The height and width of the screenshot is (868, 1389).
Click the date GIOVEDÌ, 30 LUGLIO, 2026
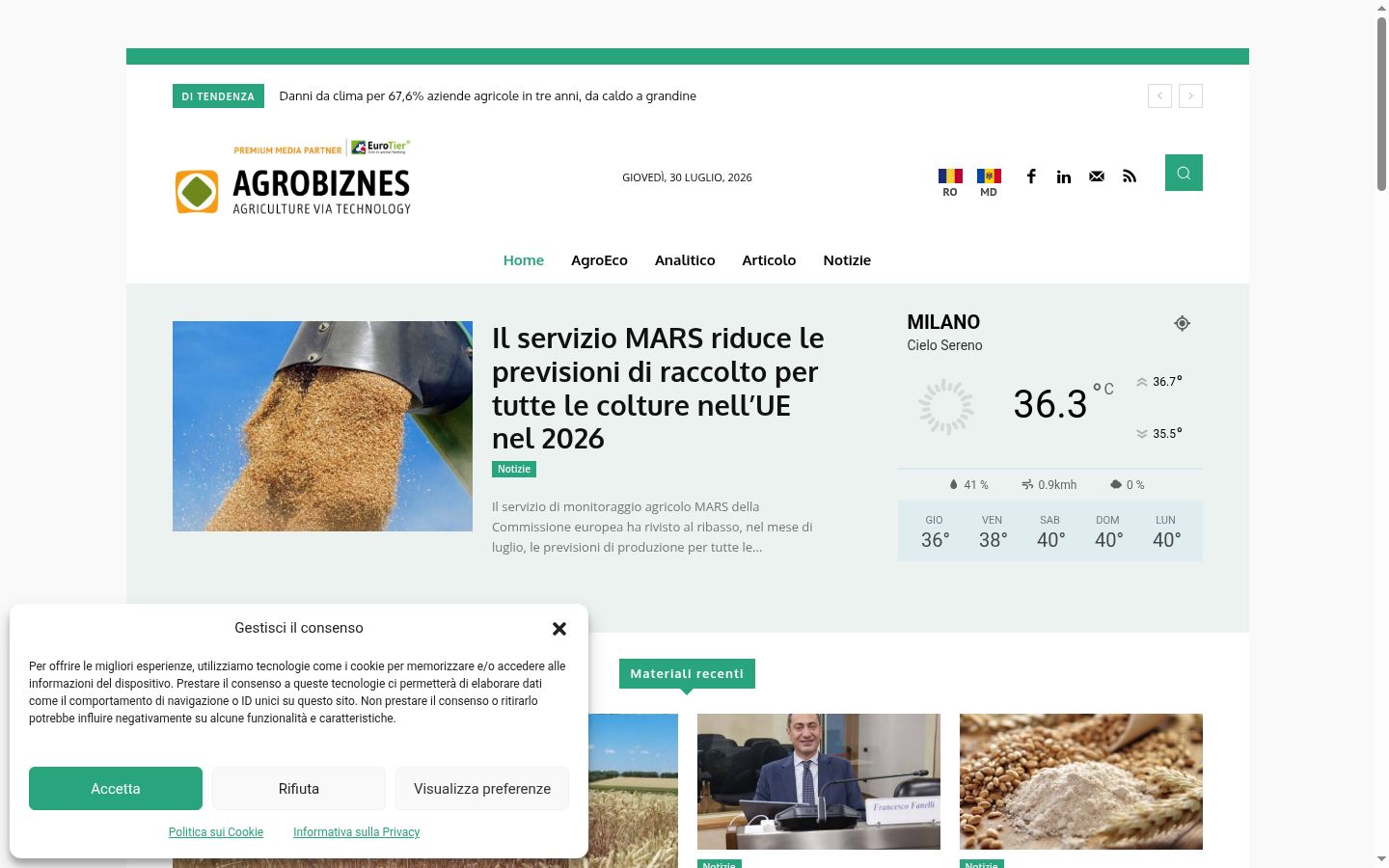[x=687, y=177]
